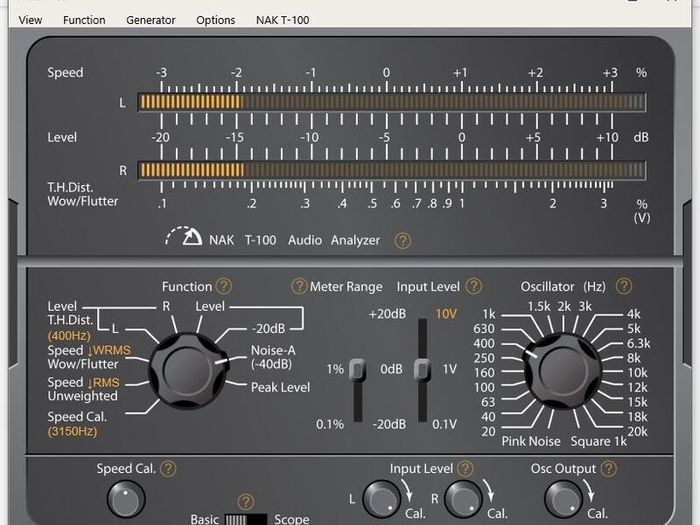Select the 10k oscillator frequency label
The width and height of the screenshot is (700, 525).
tap(637, 373)
